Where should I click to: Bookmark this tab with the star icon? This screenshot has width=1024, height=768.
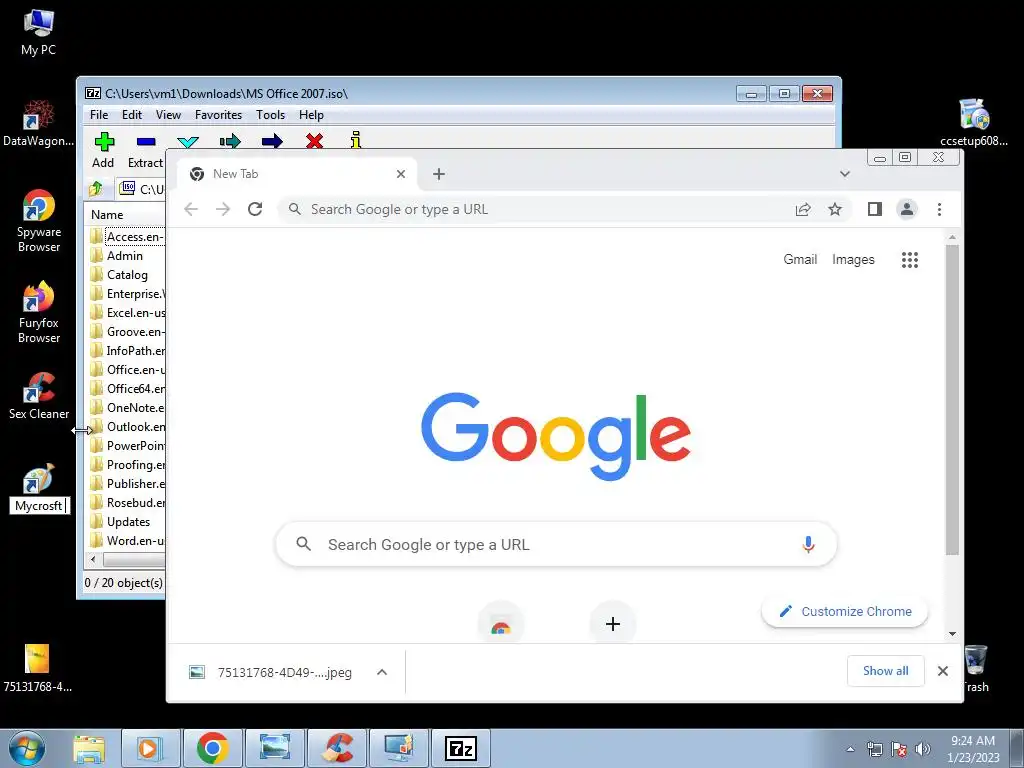(x=835, y=209)
